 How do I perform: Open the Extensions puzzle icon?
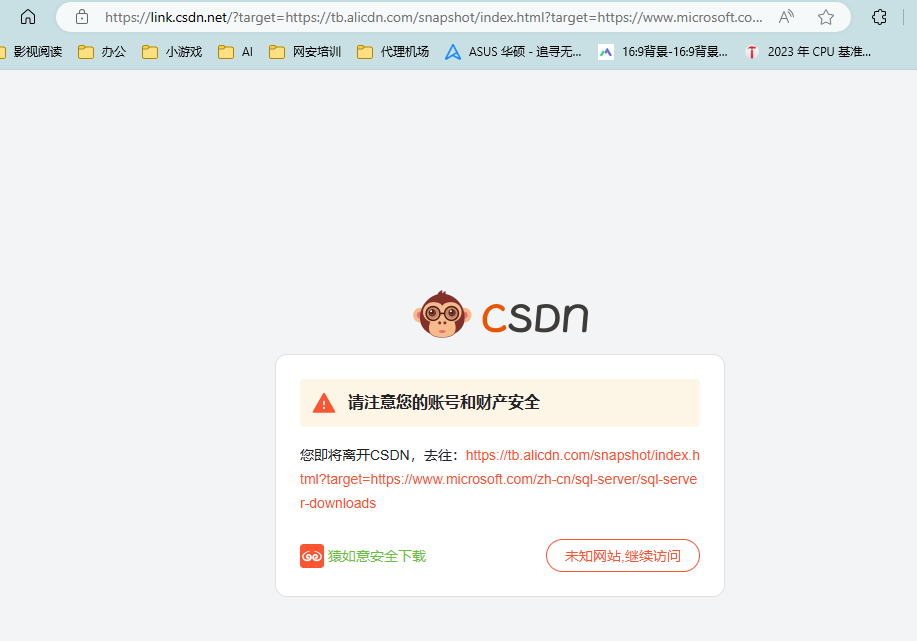(879, 17)
